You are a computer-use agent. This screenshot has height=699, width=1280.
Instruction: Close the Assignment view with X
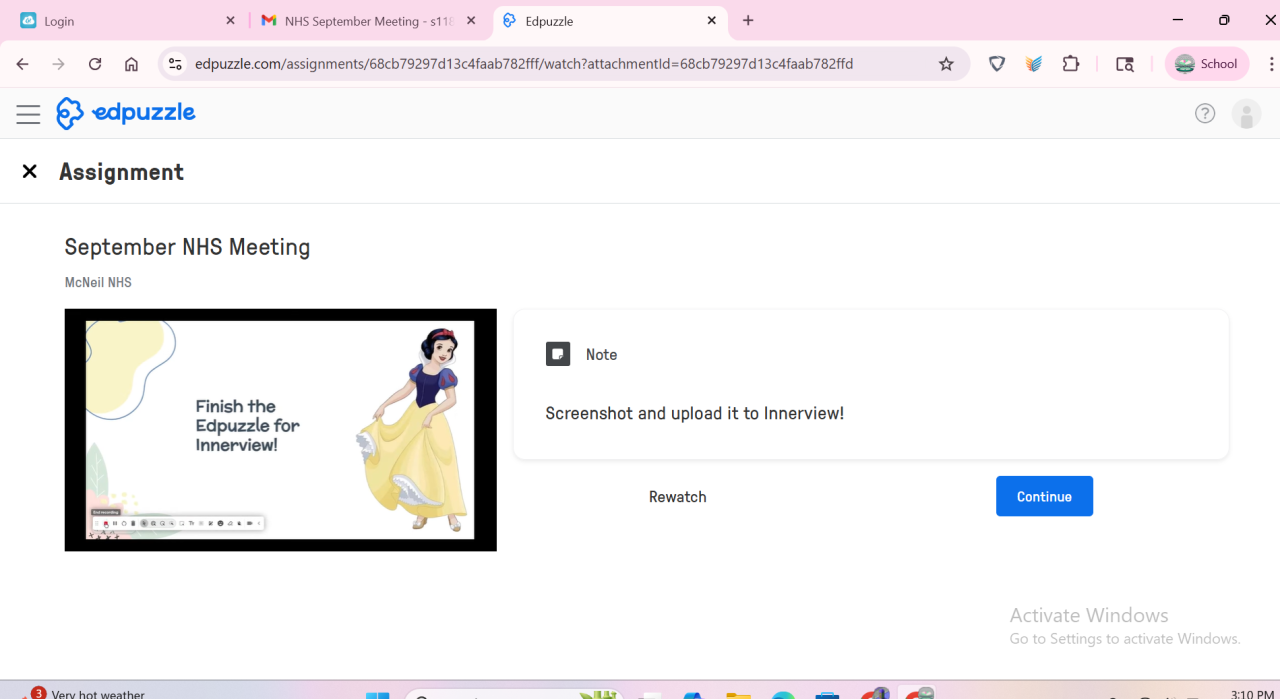[x=30, y=172]
